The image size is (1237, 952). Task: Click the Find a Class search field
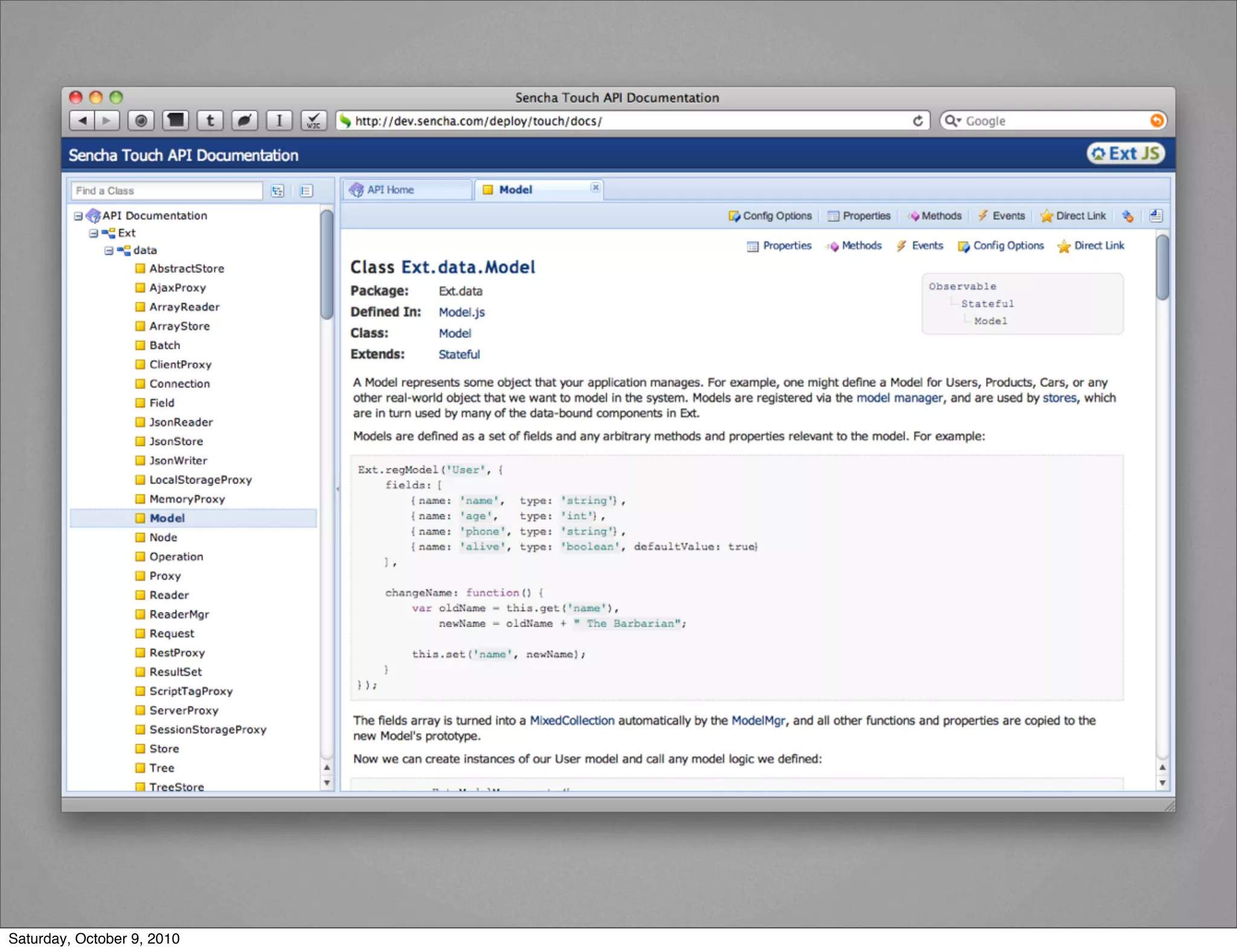[167, 191]
